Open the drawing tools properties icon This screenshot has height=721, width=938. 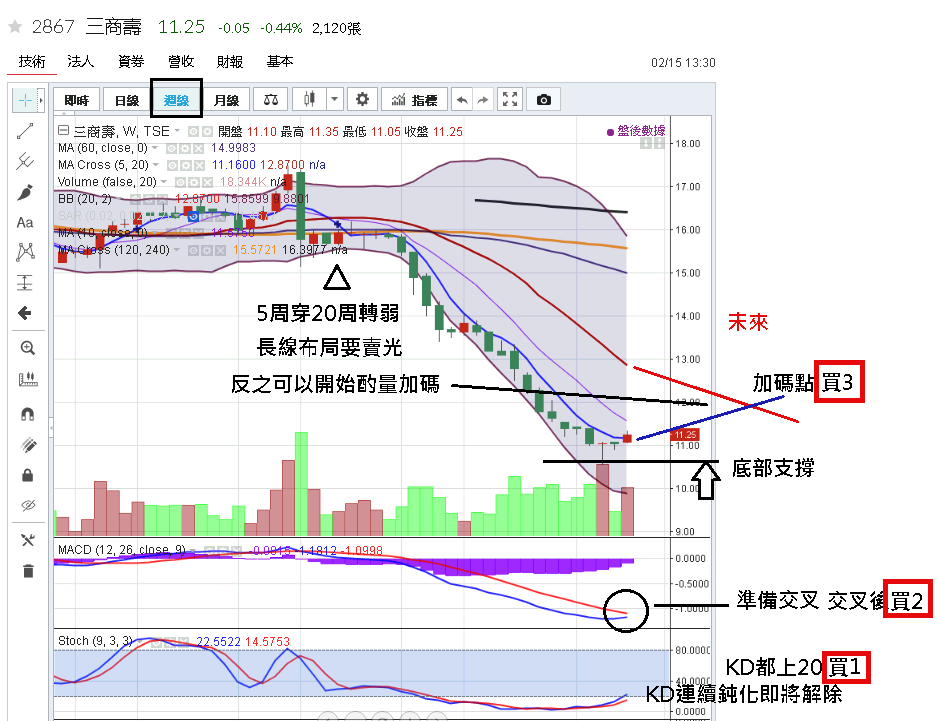(x=28, y=540)
